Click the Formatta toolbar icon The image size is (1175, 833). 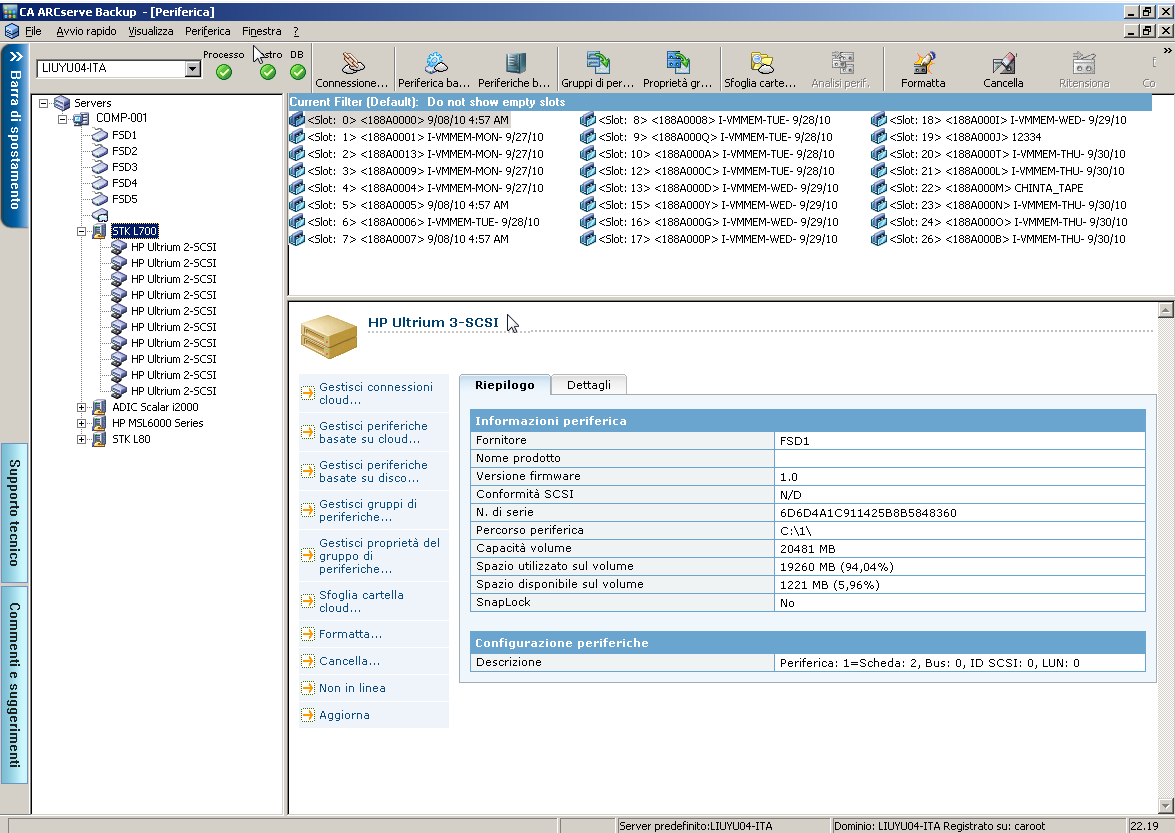[x=922, y=64]
